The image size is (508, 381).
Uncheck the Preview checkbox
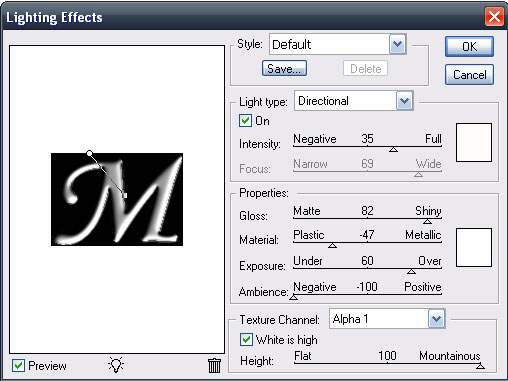coord(18,366)
